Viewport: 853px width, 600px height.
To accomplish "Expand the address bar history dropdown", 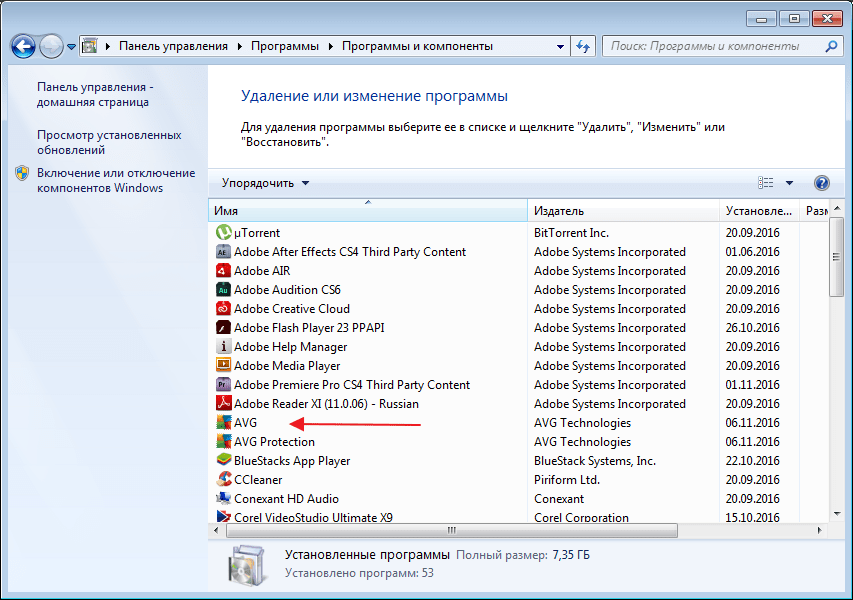I will (560, 47).
